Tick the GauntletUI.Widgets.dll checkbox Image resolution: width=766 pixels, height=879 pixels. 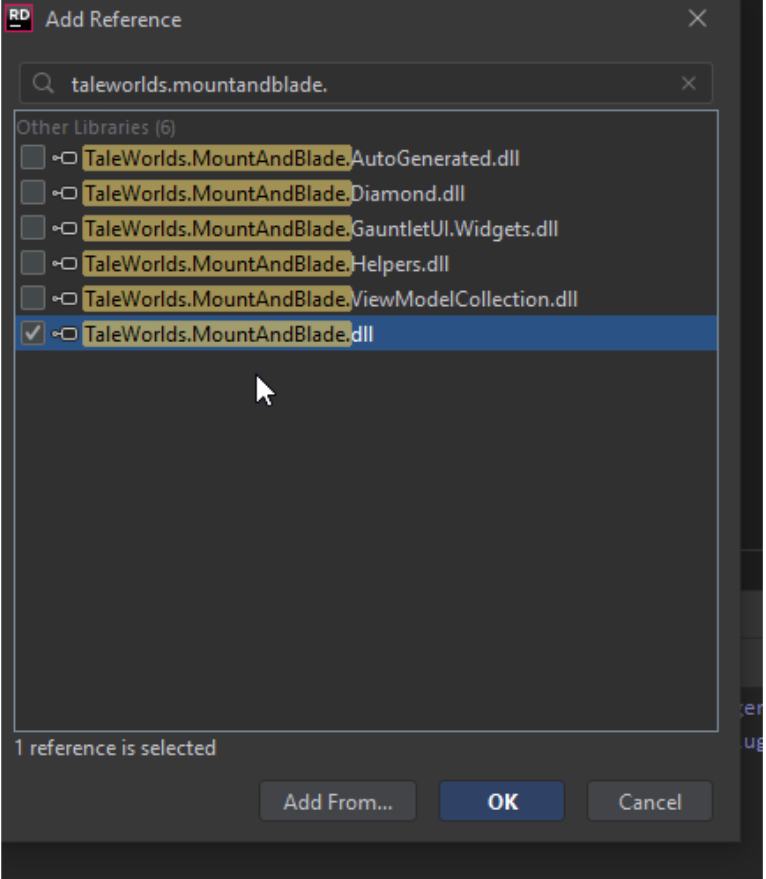33,228
